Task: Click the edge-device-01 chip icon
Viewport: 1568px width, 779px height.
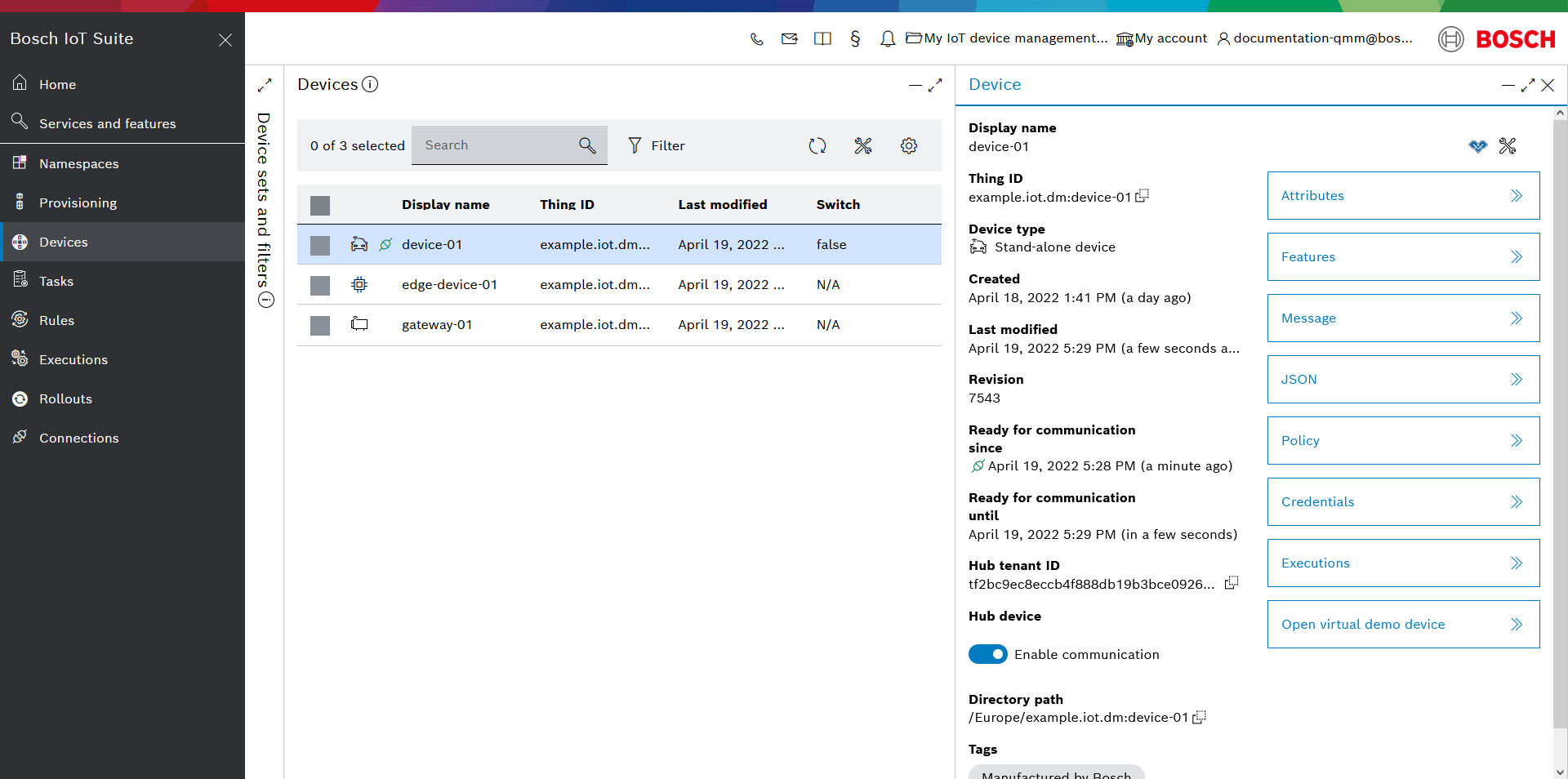Action: tap(359, 284)
